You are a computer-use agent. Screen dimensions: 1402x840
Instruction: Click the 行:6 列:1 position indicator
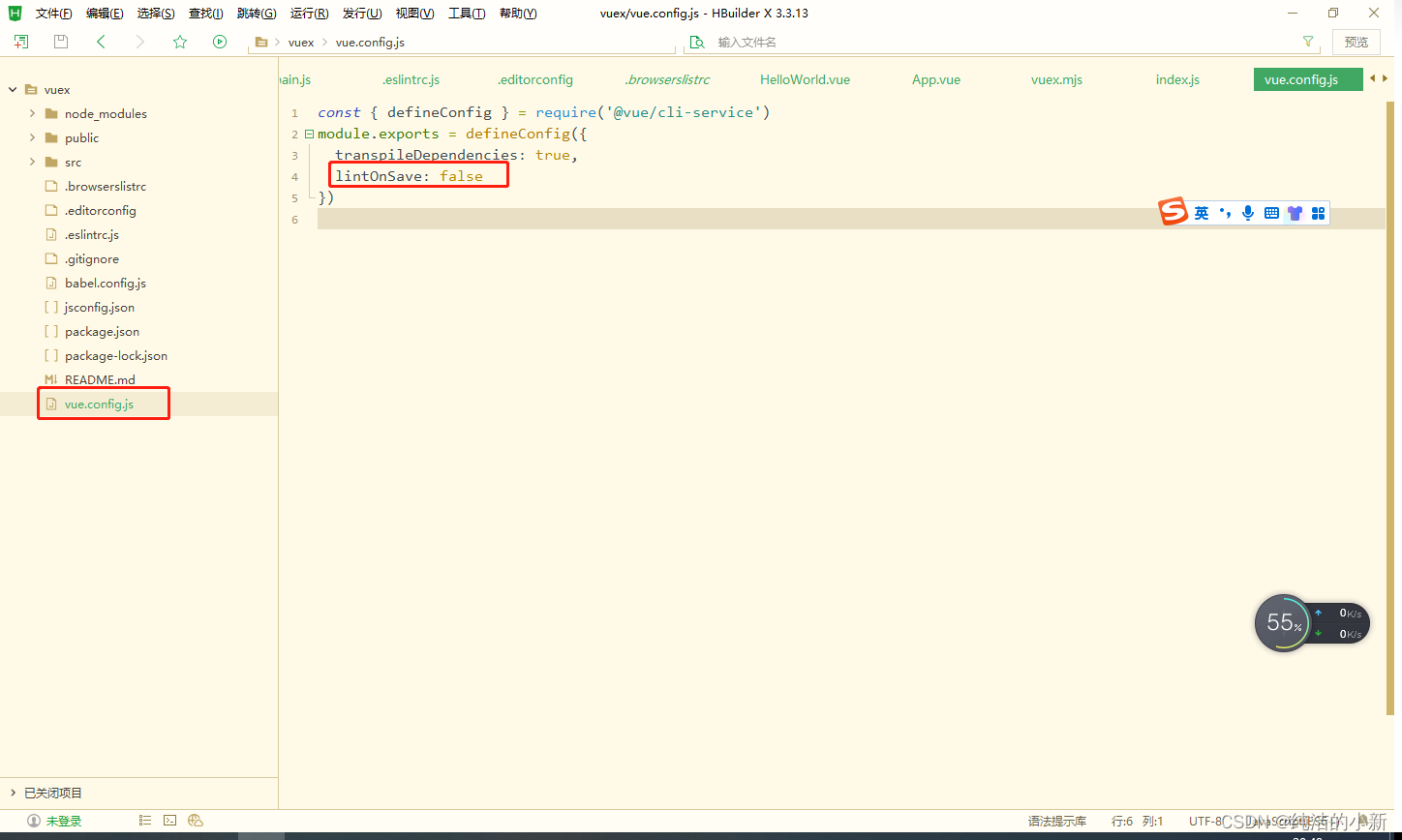pos(1138,821)
